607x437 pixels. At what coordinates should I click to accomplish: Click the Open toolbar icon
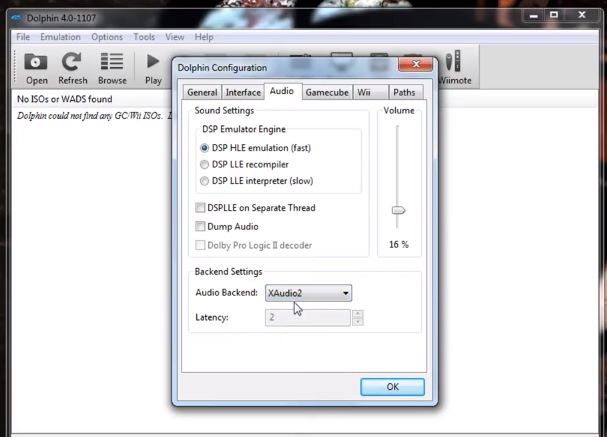coord(36,69)
